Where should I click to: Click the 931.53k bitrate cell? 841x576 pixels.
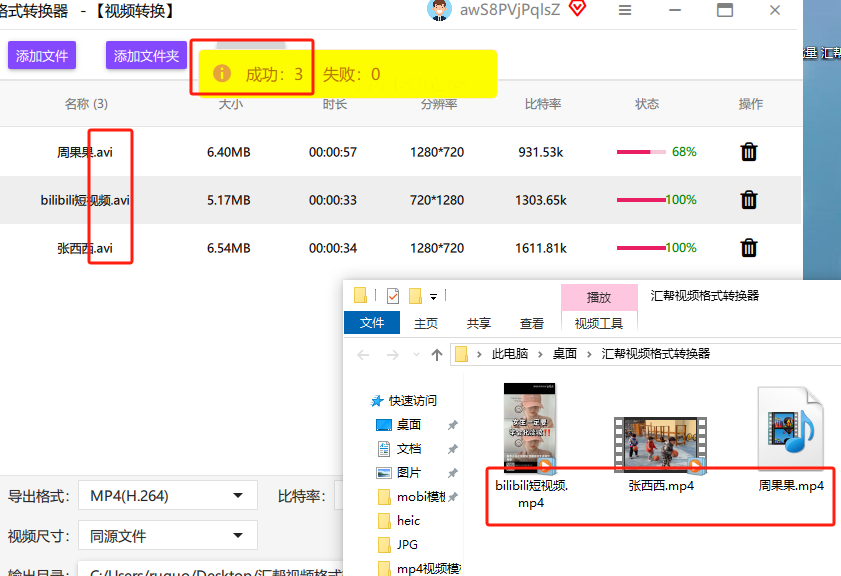click(x=541, y=152)
